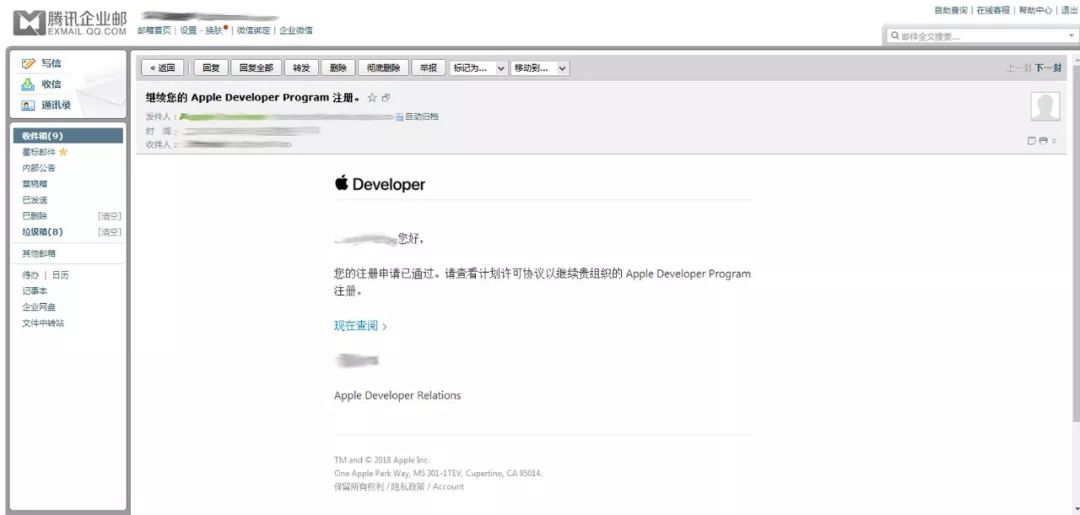Click the 通讯录 contacts card icon
Viewport: 1080px width, 515px height.
pyautogui.click(x=28, y=105)
